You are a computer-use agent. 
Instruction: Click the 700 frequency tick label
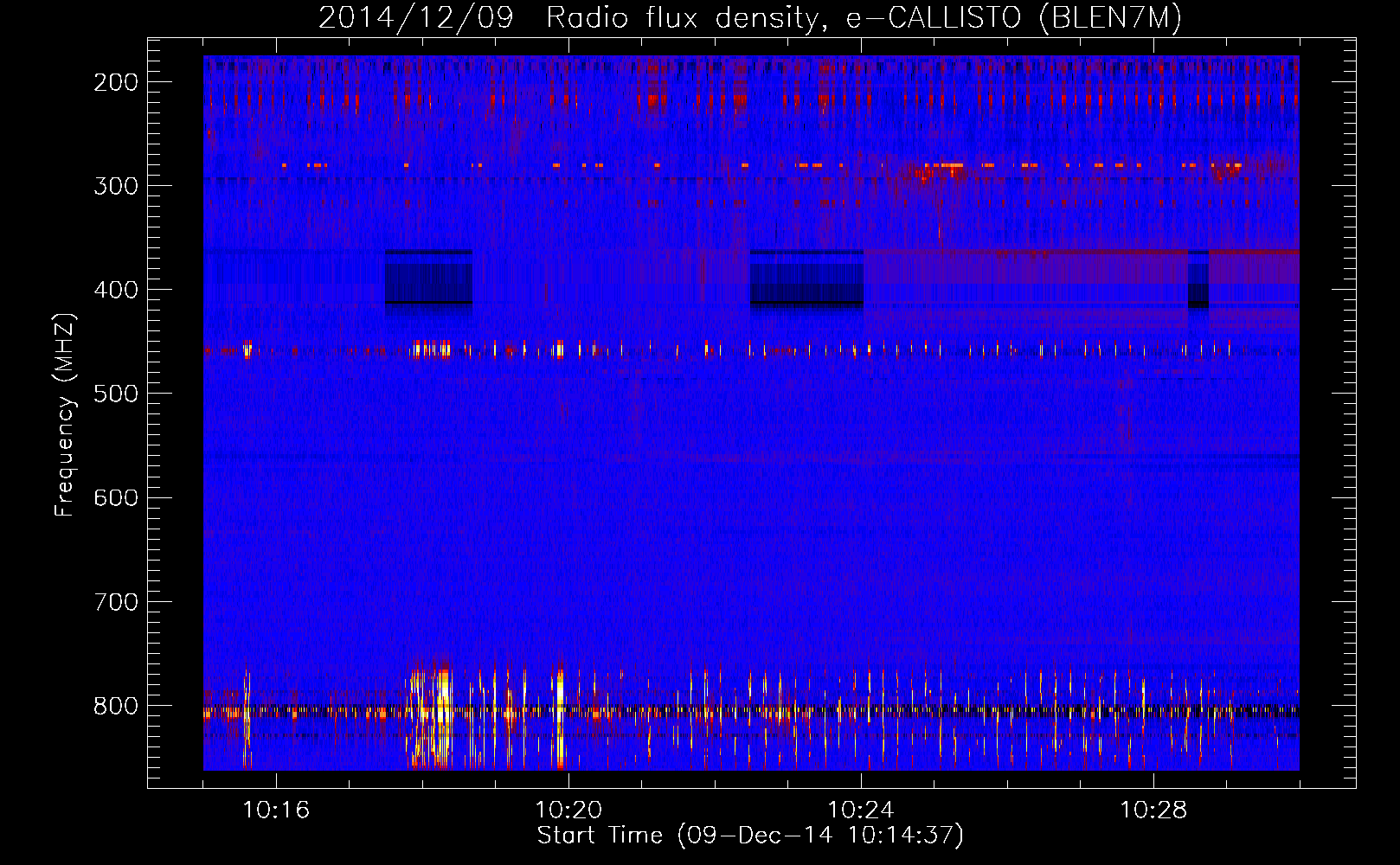[116, 601]
